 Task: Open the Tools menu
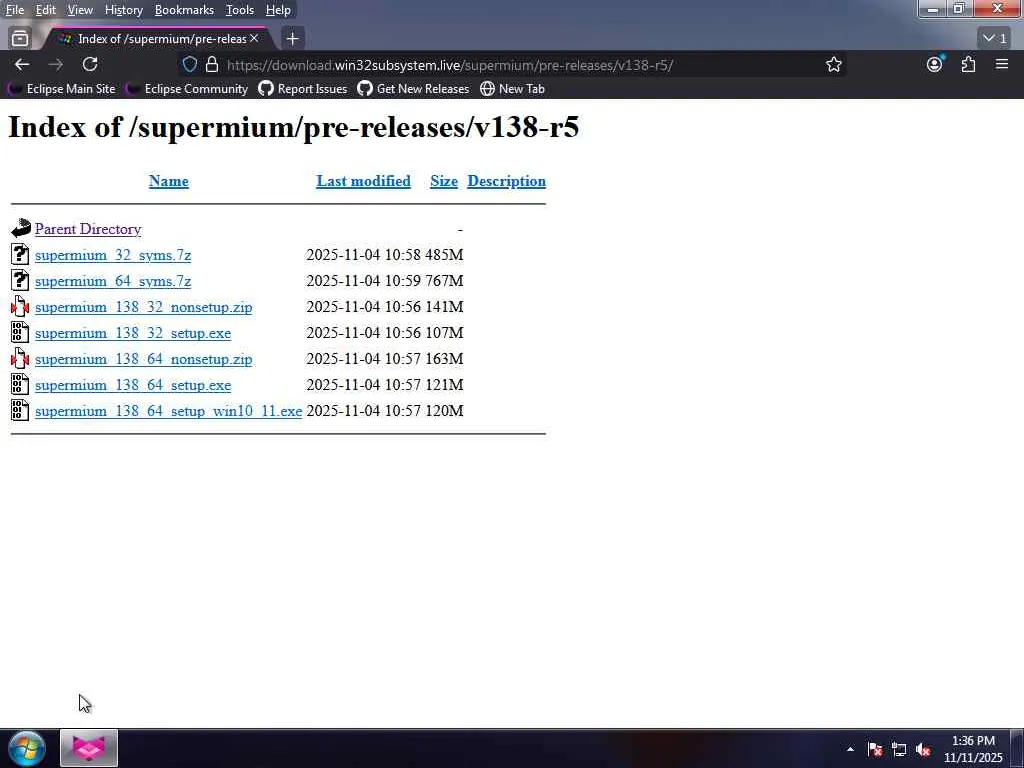tap(239, 10)
